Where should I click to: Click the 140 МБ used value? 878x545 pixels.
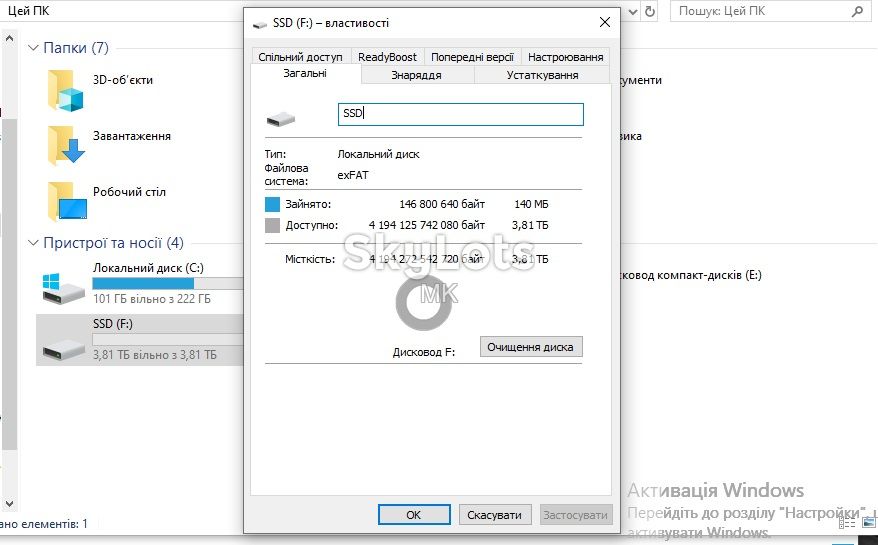531,204
